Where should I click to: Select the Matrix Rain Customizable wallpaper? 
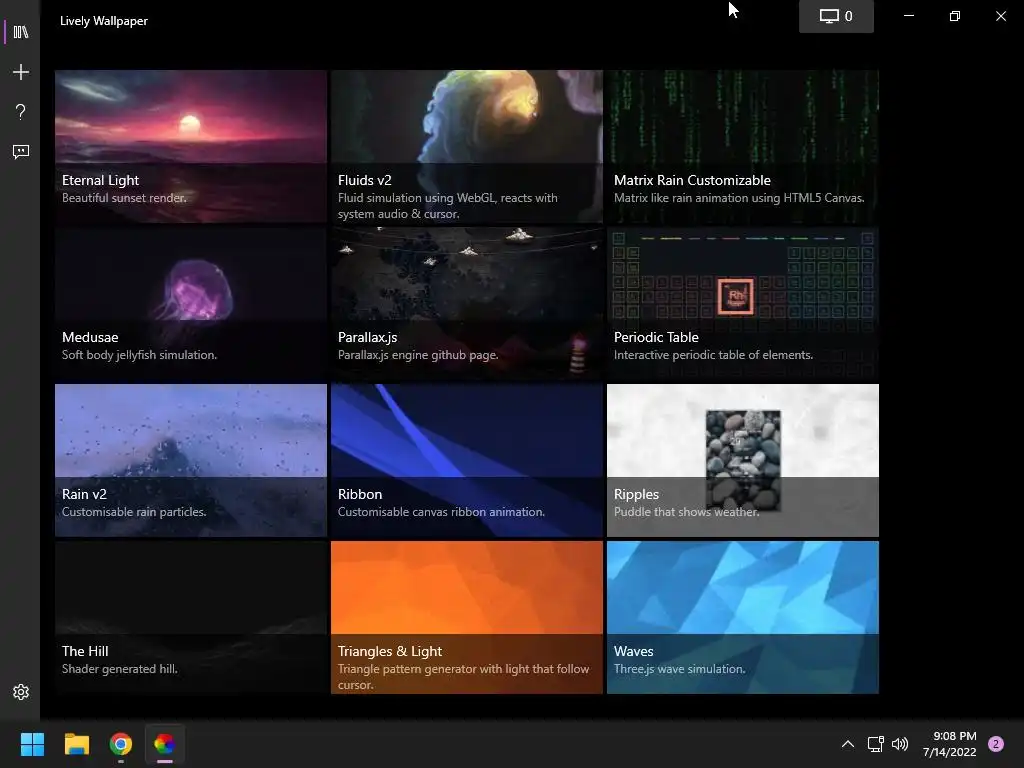[x=743, y=146]
